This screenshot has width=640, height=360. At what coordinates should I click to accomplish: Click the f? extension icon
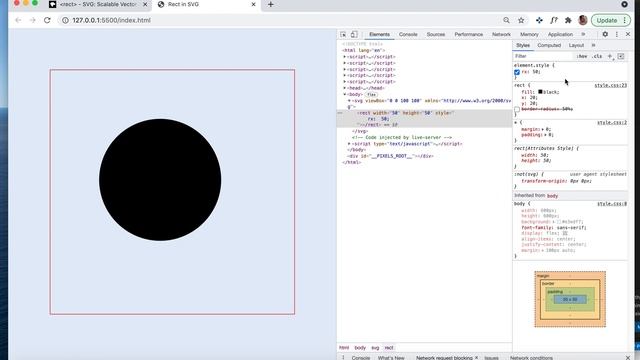[x=554, y=20]
